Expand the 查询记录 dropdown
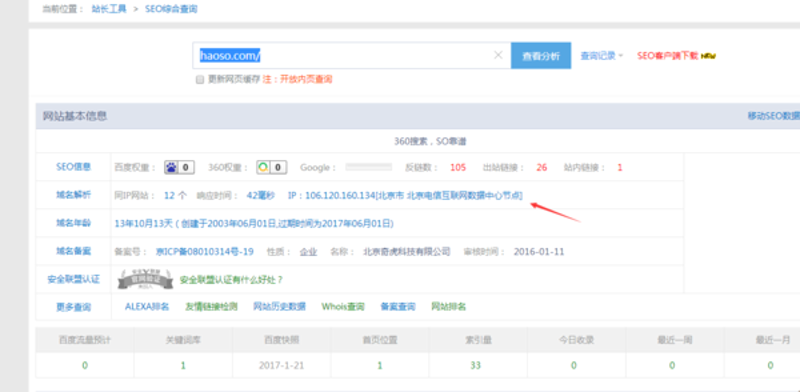The image size is (800, 392). [x=602, y=56]
